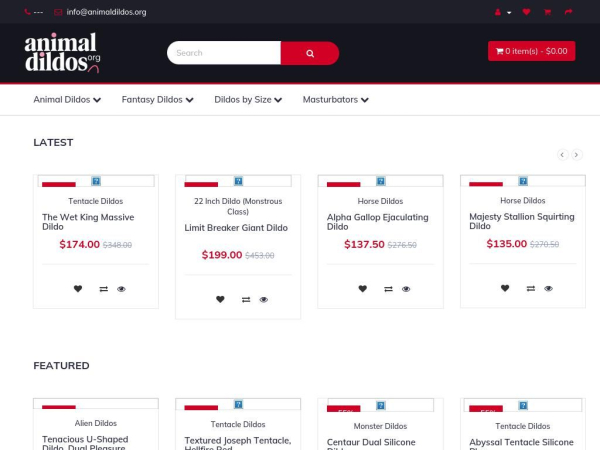Image resolution: width=600 pixels, height=450 pixels.
Task: Open the Masturbators navigation menu
Action: pyautogui.click(x=335, y=100)
